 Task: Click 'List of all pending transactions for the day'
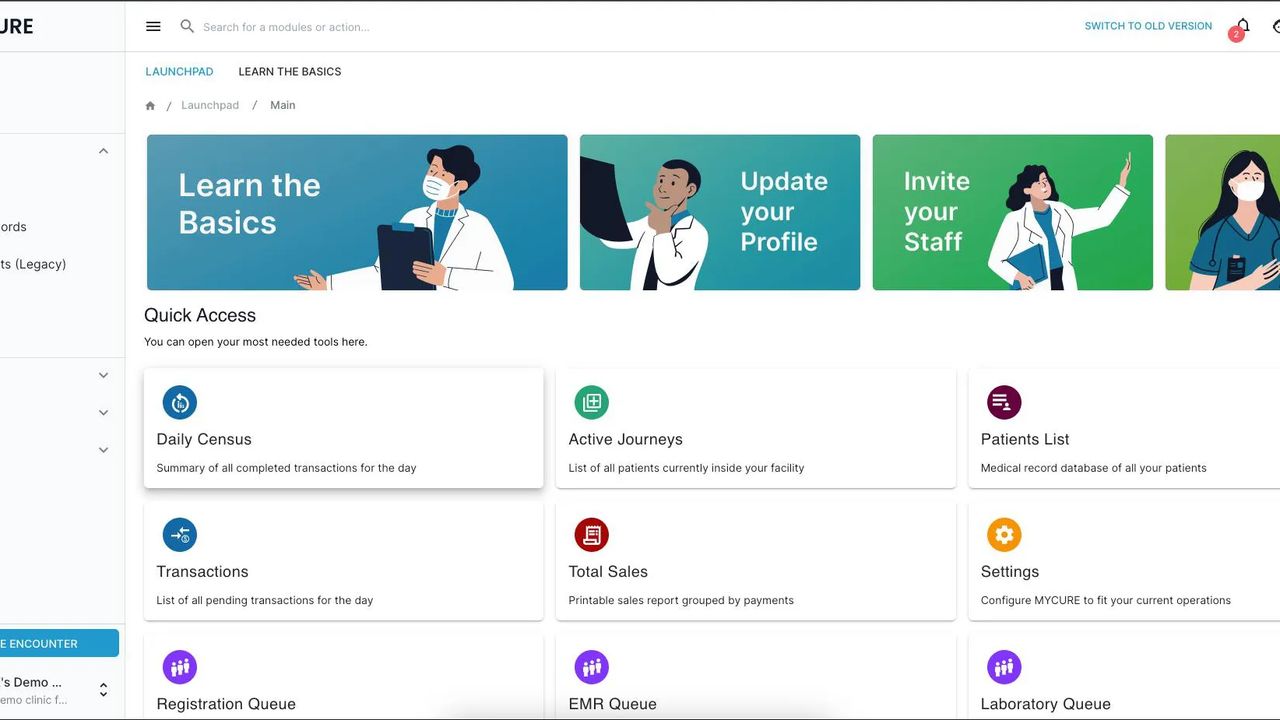pos(265,601)
